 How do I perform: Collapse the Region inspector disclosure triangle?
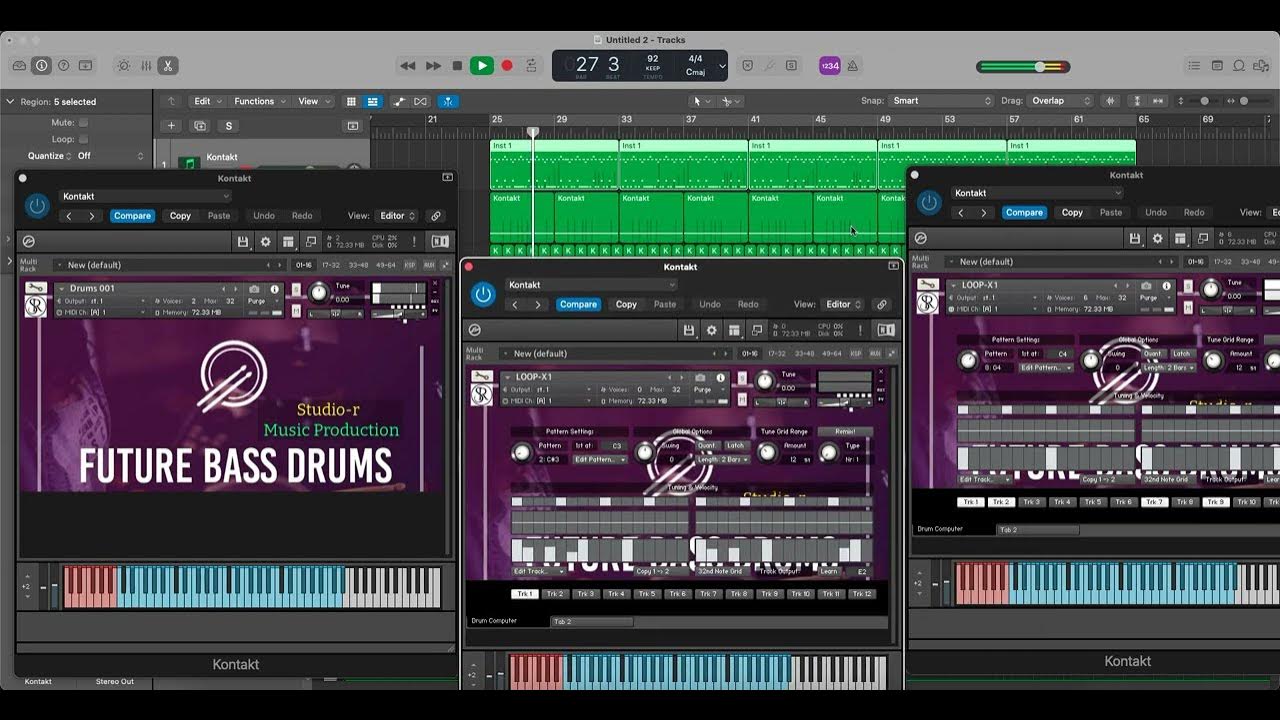click(x=10, y=101)
